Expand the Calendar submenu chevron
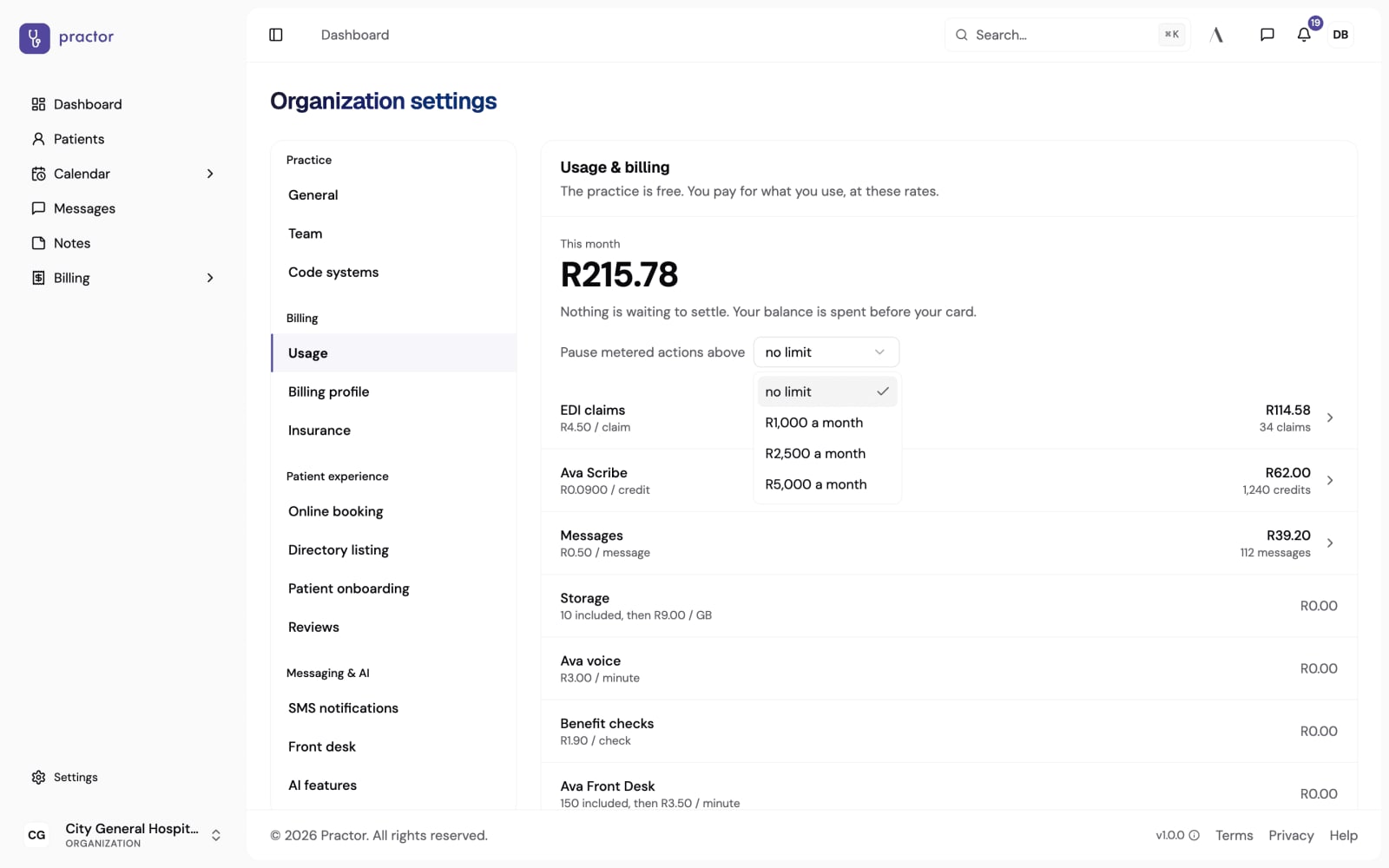1389x868 pixels. [210, 174]
